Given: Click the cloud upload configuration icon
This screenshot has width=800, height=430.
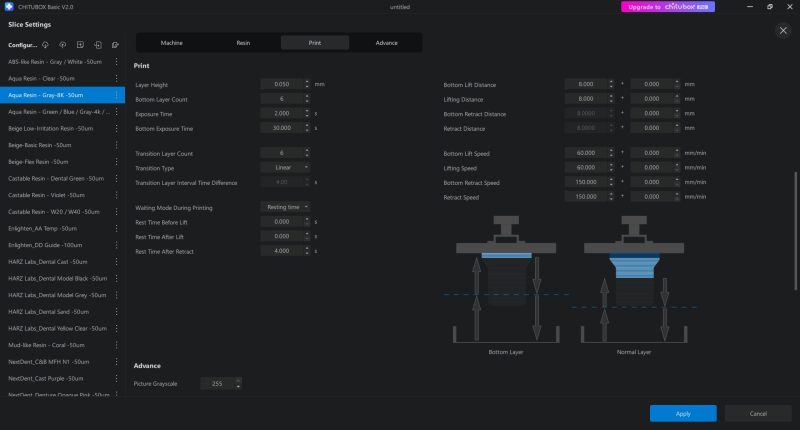Looking at the screenshot, I should pos(63,45).
